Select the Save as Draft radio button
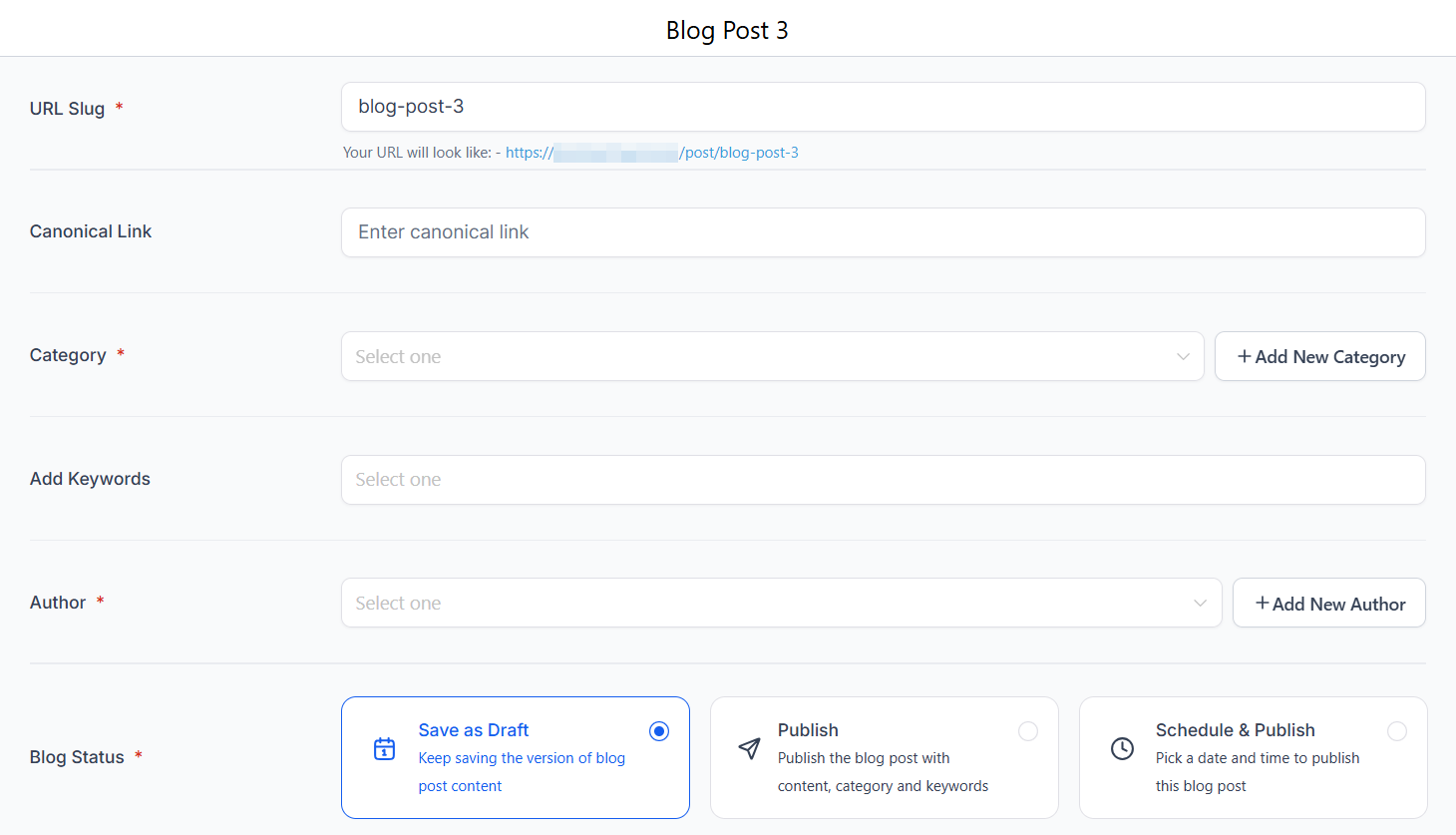Viewport: 1456px width, 835px height. point(659,731)
